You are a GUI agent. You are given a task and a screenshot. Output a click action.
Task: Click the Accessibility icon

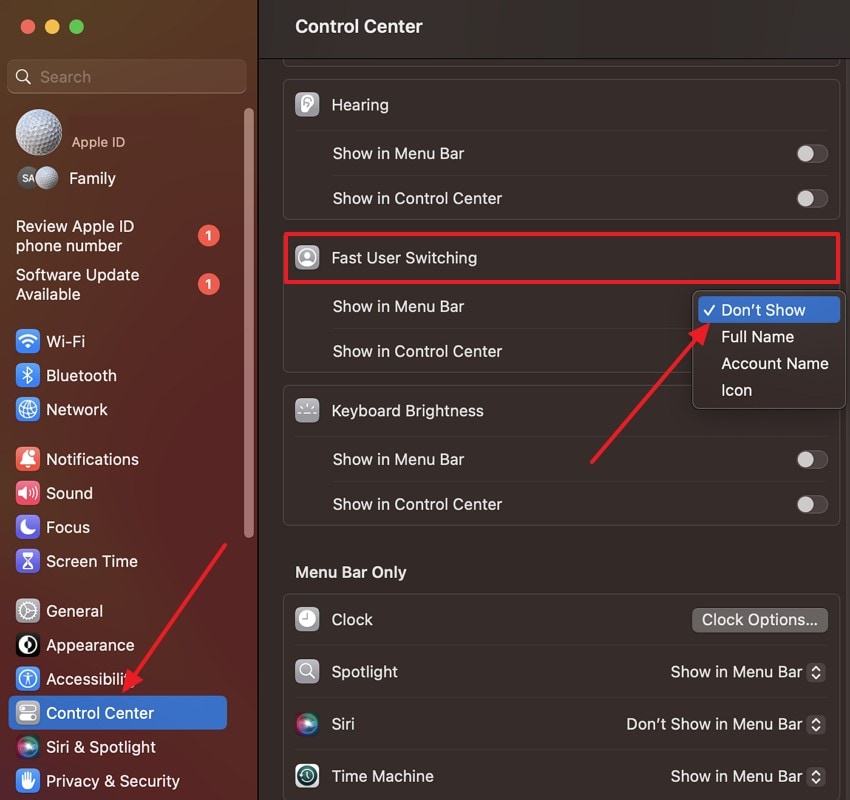[28, 679]
